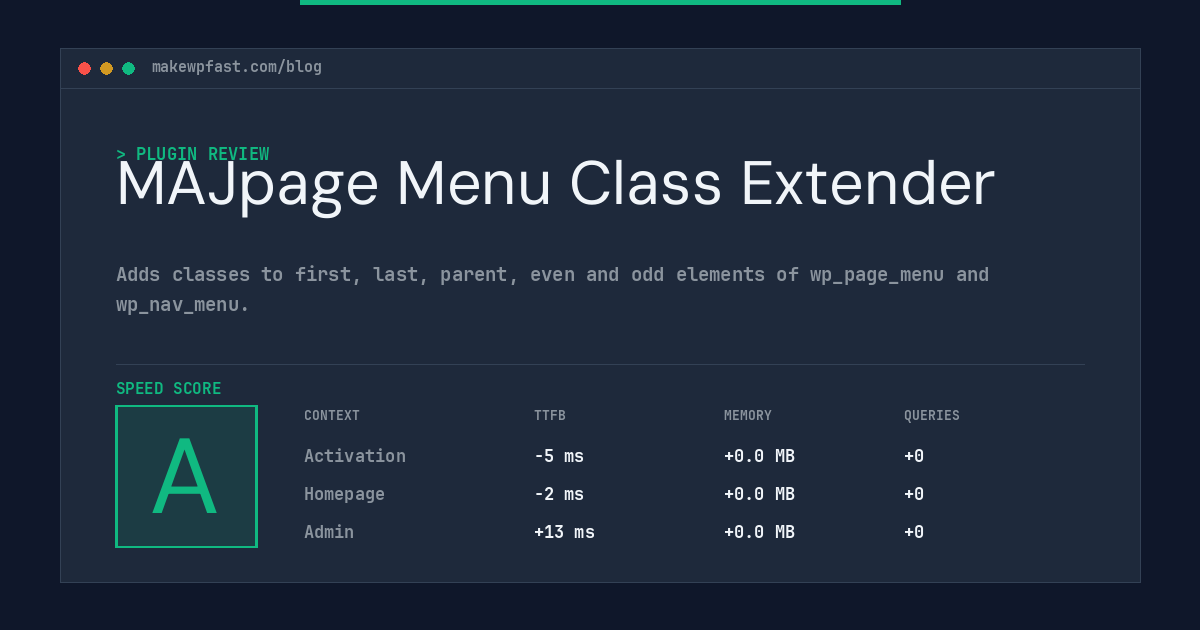Image resolution: width=1200 pixels, height=630 pixels.
Task: Click the plugin description paragraph
Action: pyautogui.click(x=553, y=289)
